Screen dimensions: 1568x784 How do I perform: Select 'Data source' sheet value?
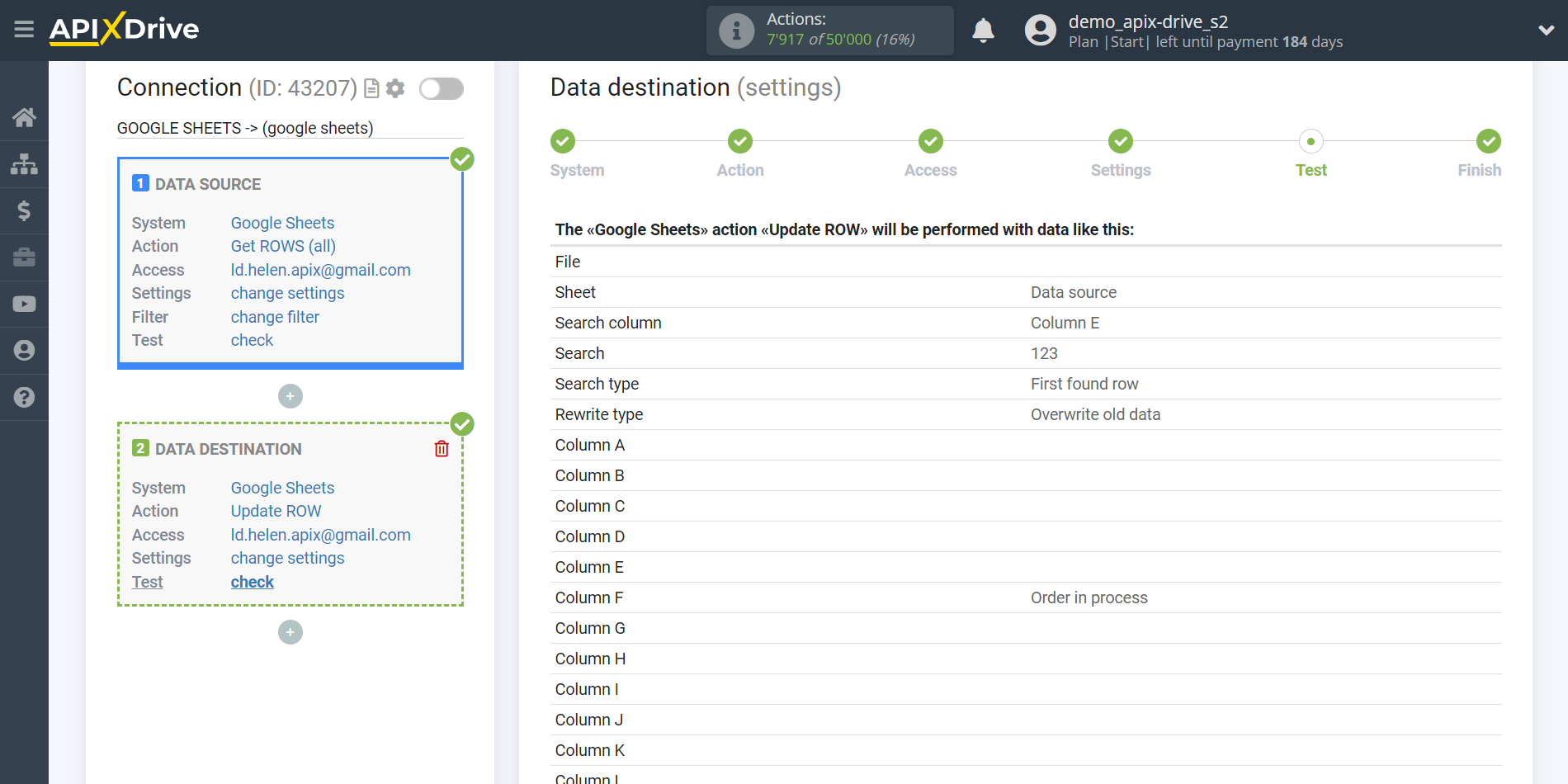click(1073, 292)
